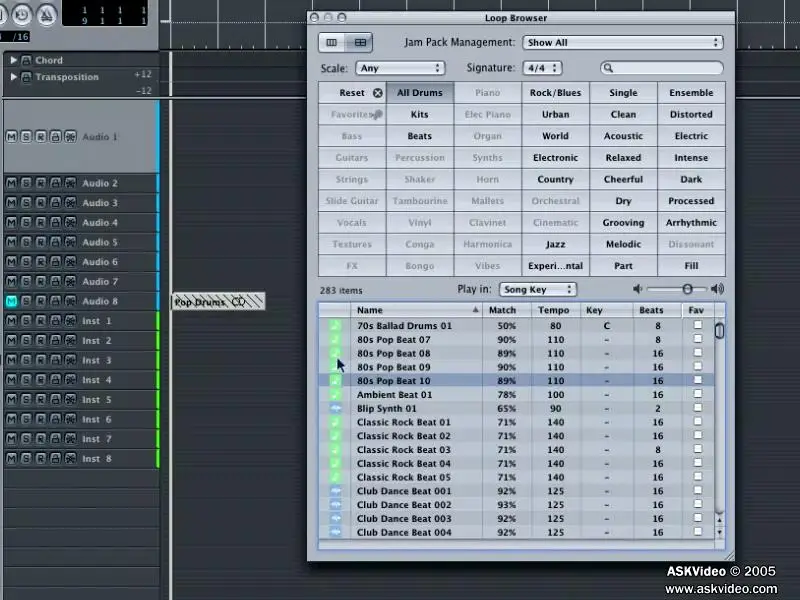Click the Loop Browser search field
Viewport: 800px width, 600px height.
(662, 68)
